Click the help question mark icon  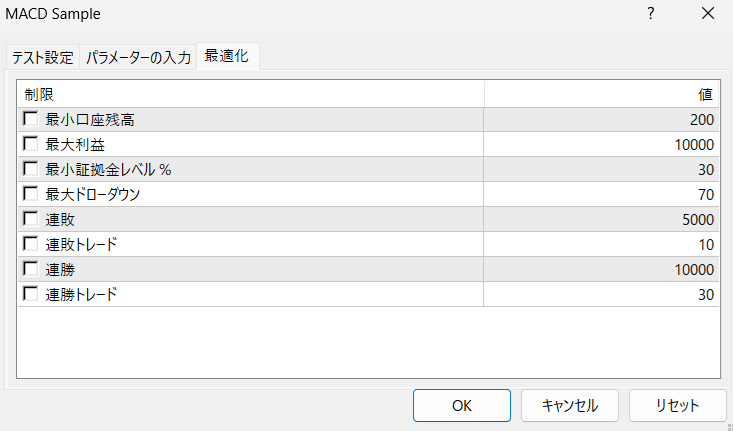(651, 14)
